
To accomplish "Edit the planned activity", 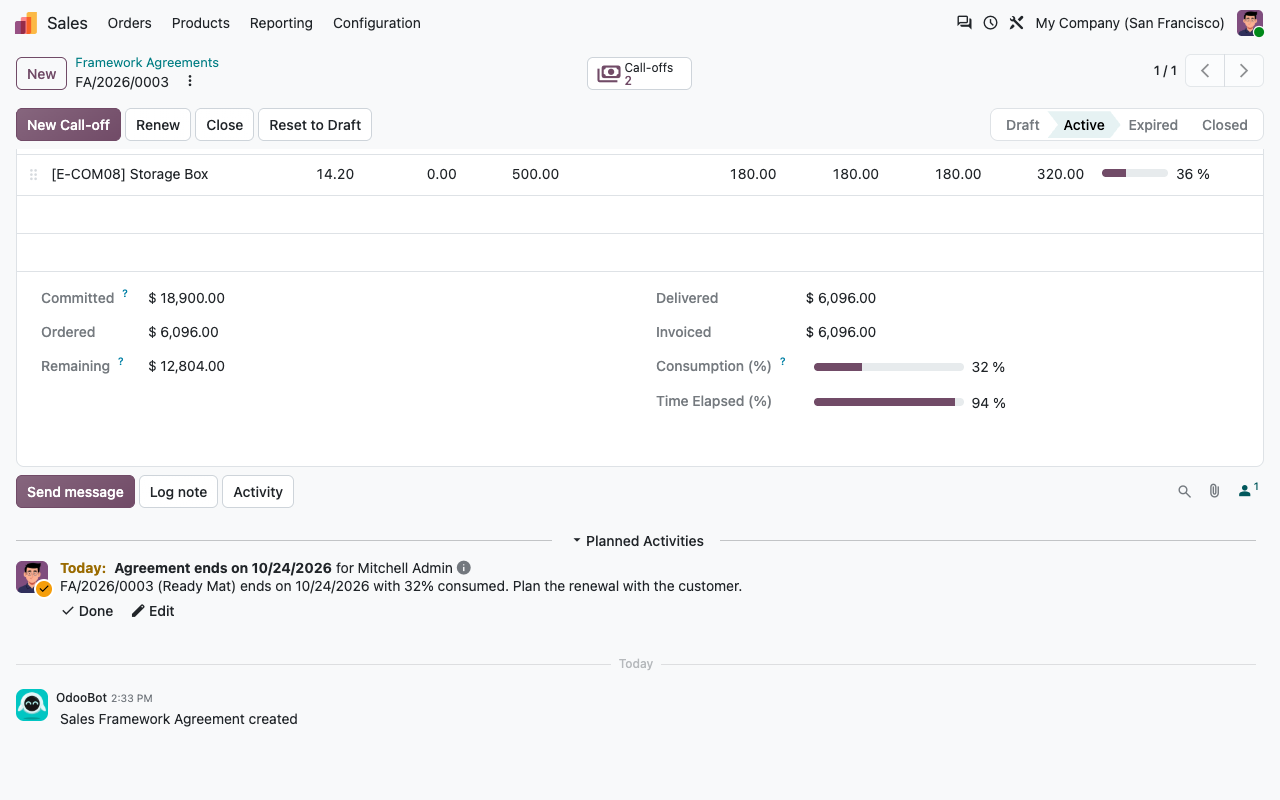I will coord(153,611).
